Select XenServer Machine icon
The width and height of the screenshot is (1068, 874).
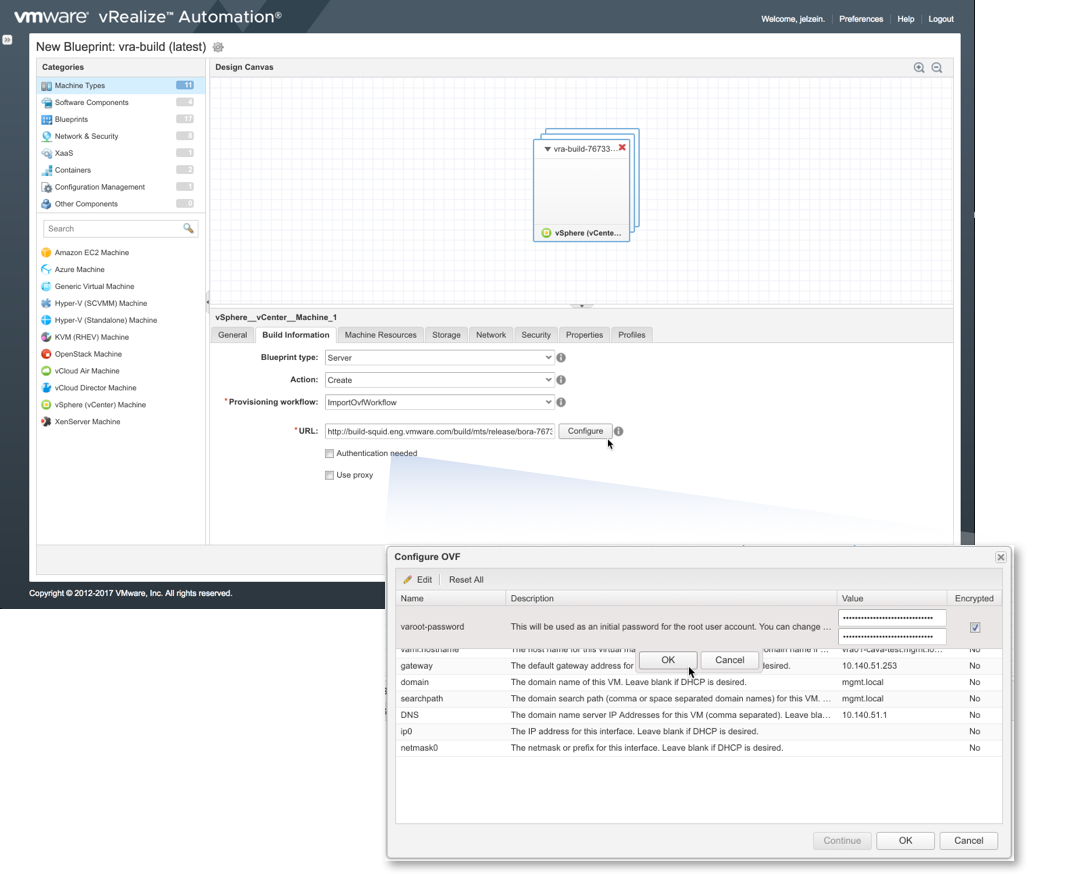[46, 422]
